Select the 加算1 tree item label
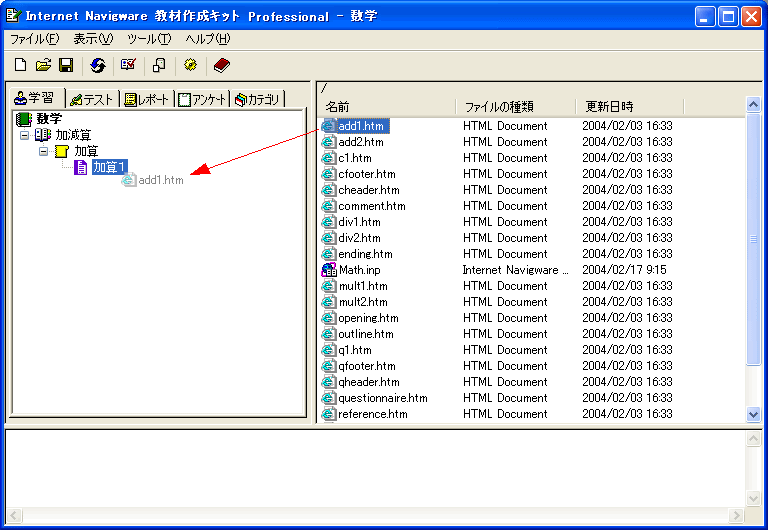Screen dimensions: 768x530 click(x=109, y=167)
